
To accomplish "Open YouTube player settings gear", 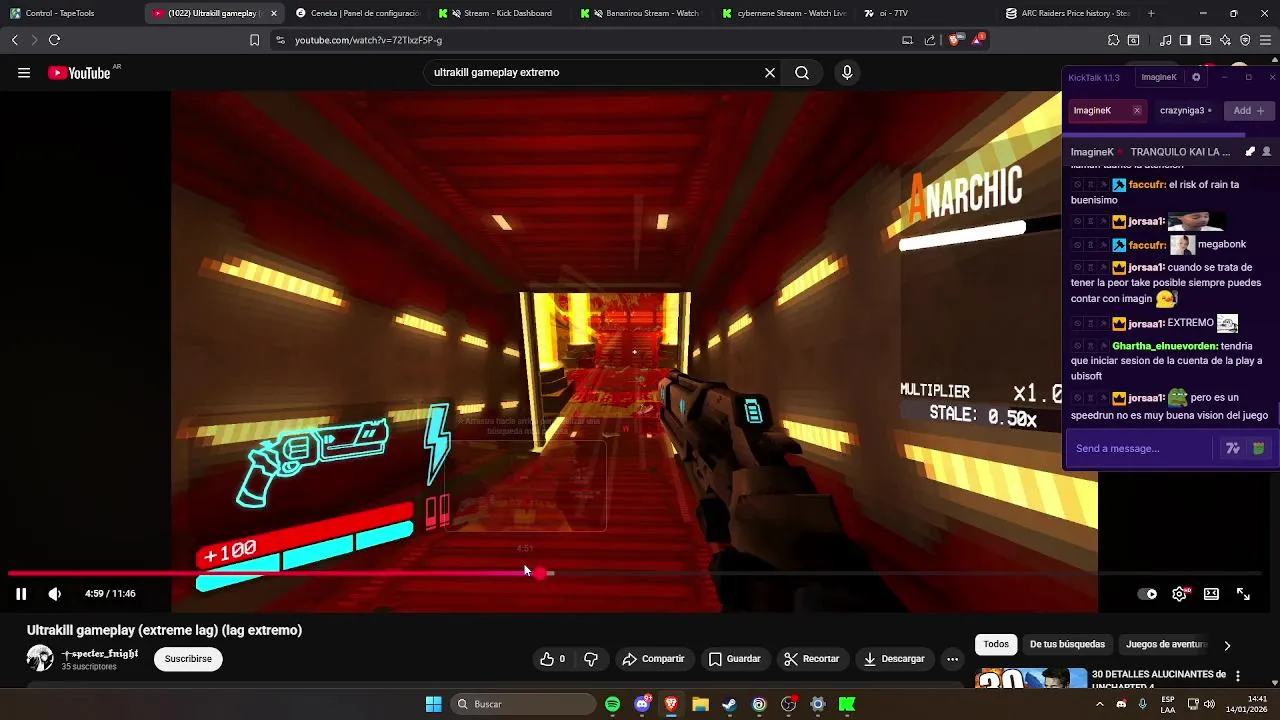I will [x=1180, y=594].
